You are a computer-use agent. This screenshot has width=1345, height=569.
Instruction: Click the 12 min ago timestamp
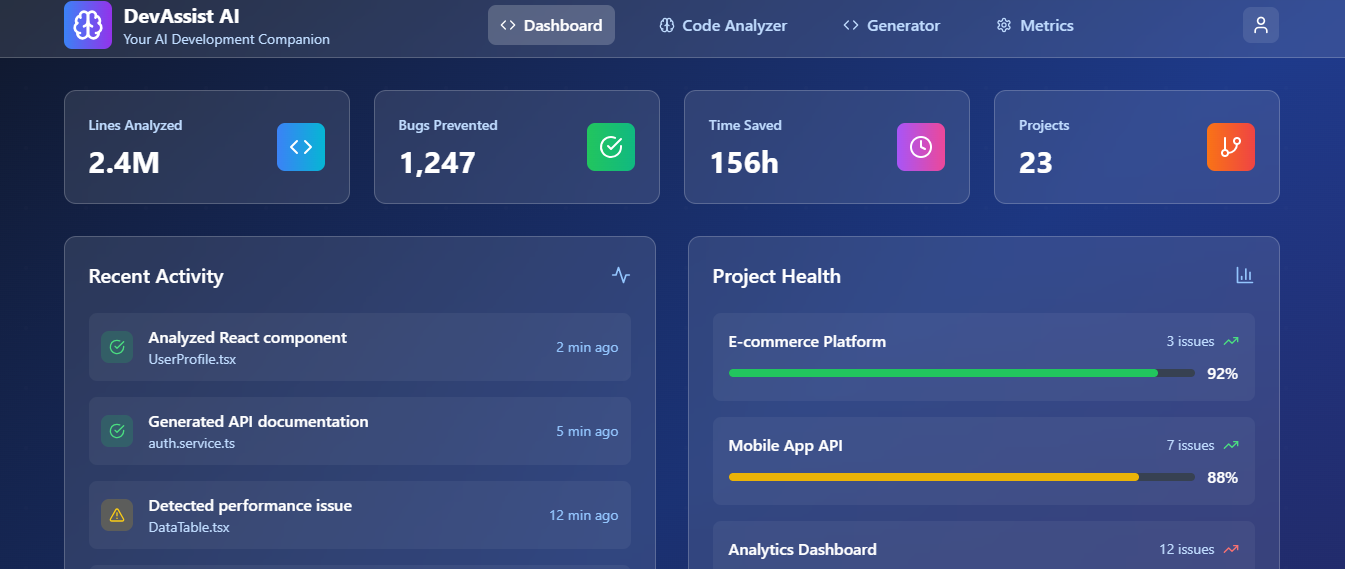point(584,515)
